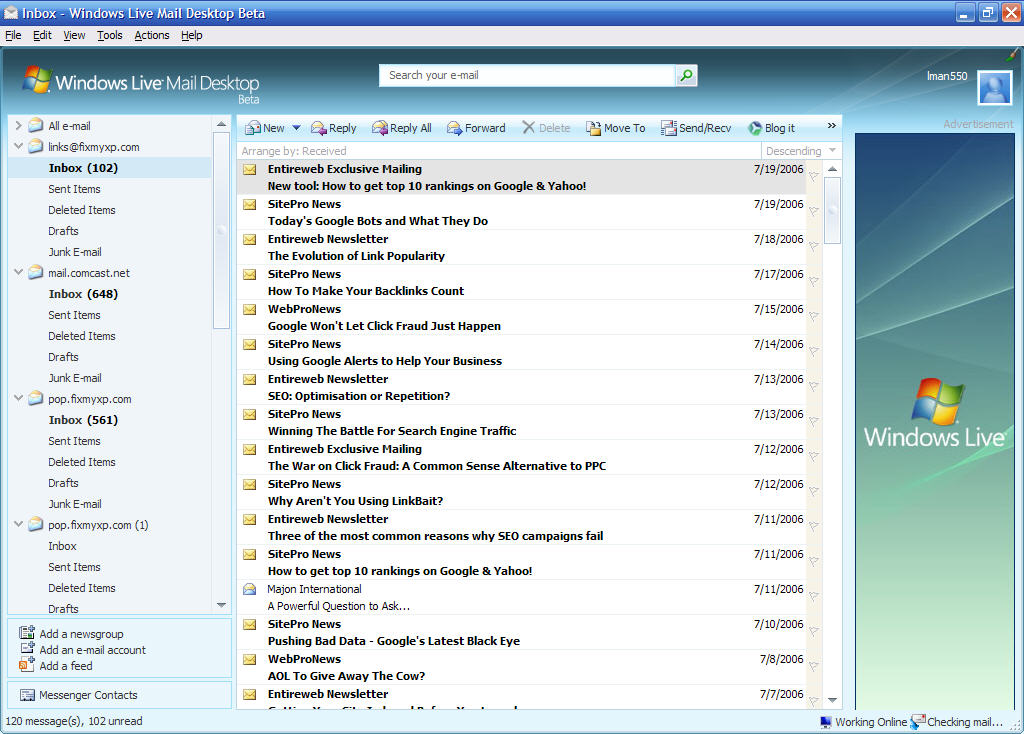
Task: Toggle flag on Today's Google Bots message
Action: pos(814,211)
